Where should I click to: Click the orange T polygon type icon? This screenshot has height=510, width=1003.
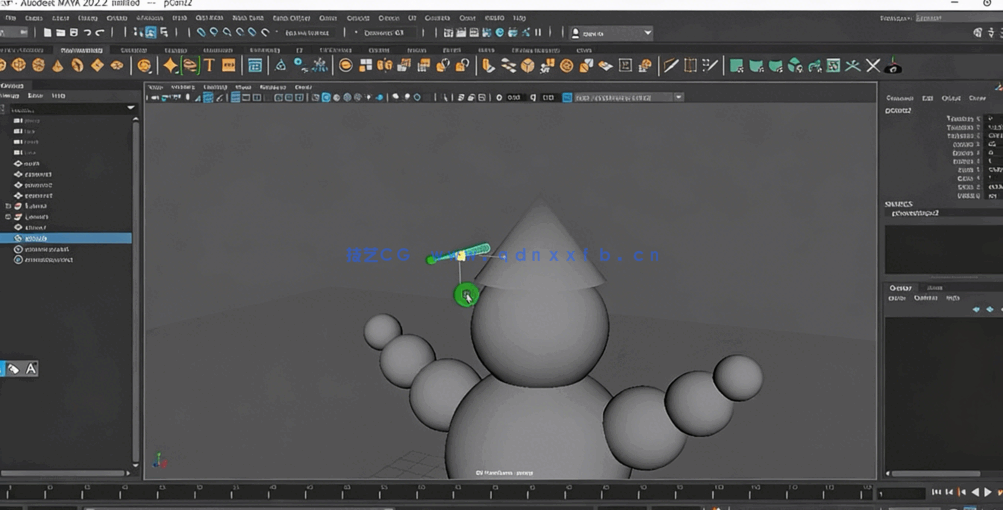209,65
